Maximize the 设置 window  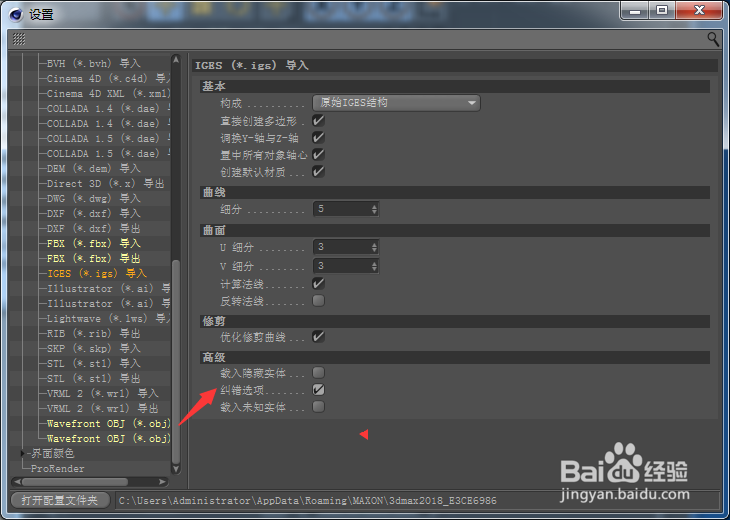pos(662,10)
